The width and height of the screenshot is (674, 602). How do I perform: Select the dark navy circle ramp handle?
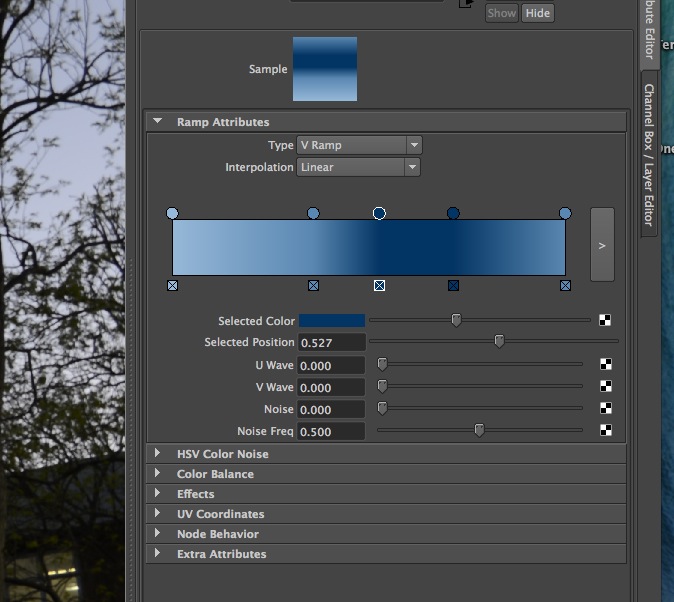tap(453, 214)
